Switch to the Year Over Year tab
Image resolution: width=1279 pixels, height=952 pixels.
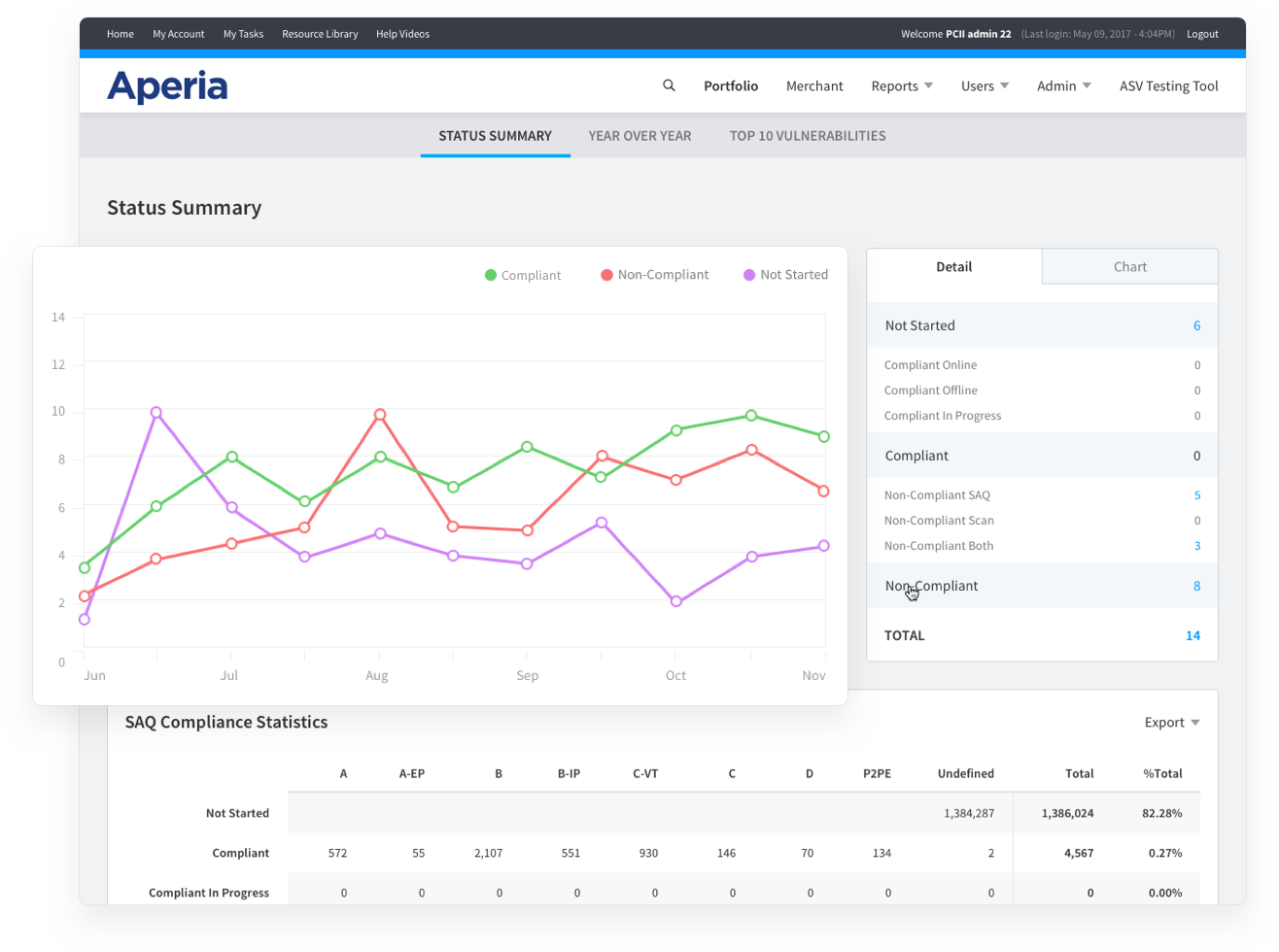click(x=639, y=136)
